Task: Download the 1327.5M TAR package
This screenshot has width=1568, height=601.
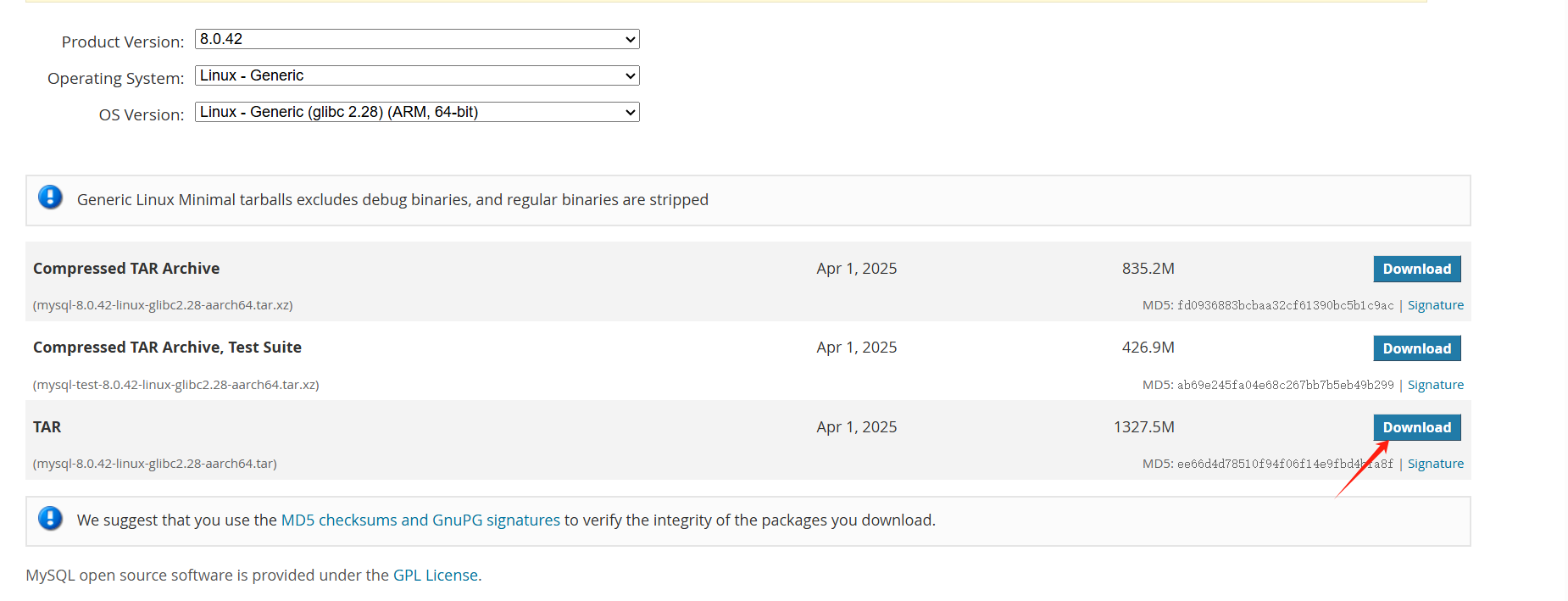Action: point(1417,427)
